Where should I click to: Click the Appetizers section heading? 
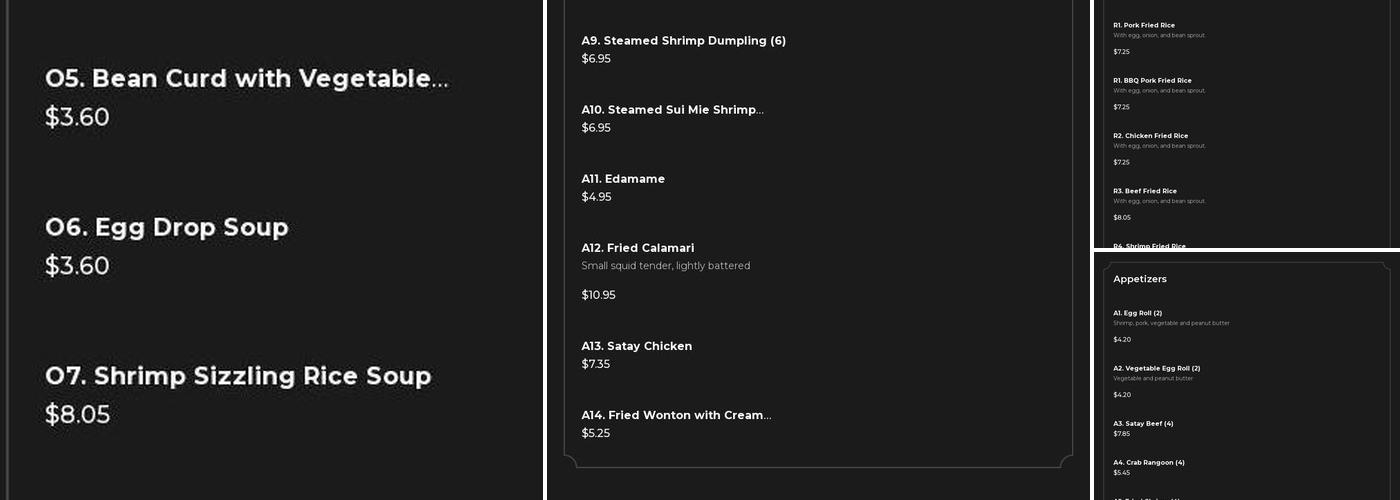[x=1140, y=279]
